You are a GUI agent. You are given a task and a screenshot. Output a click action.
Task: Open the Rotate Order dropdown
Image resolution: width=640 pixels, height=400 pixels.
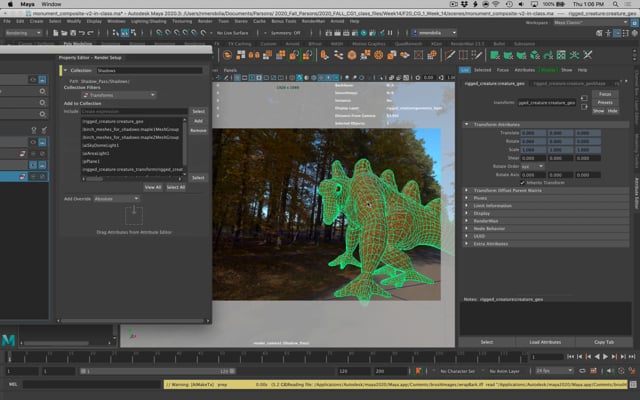click(x=533, y=167)
